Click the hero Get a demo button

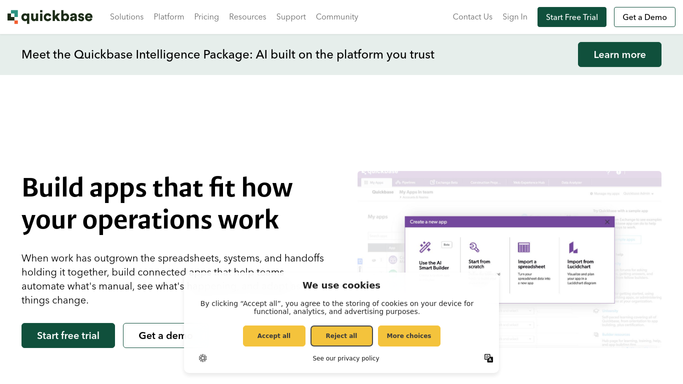[154, 335]
